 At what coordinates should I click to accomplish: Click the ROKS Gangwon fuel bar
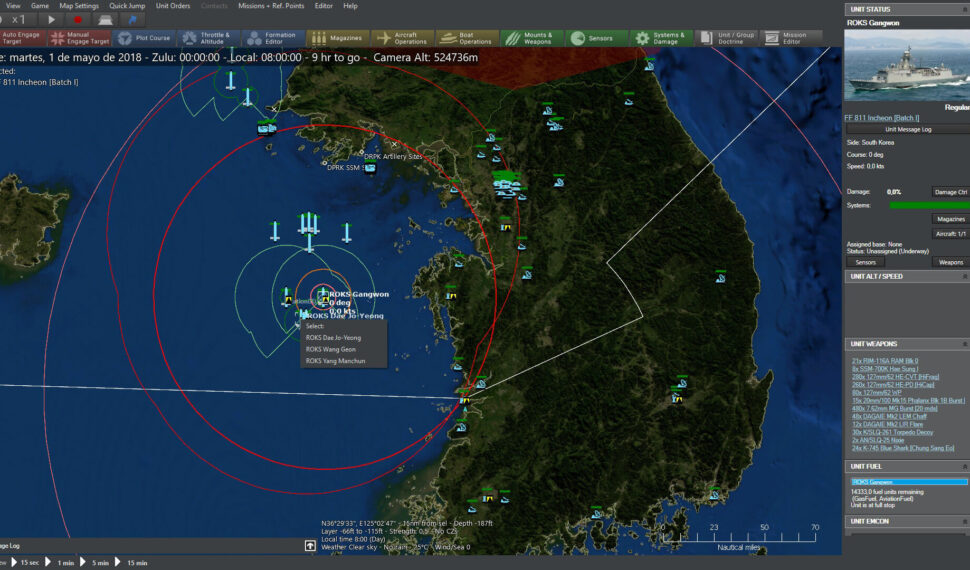(908, 482)
